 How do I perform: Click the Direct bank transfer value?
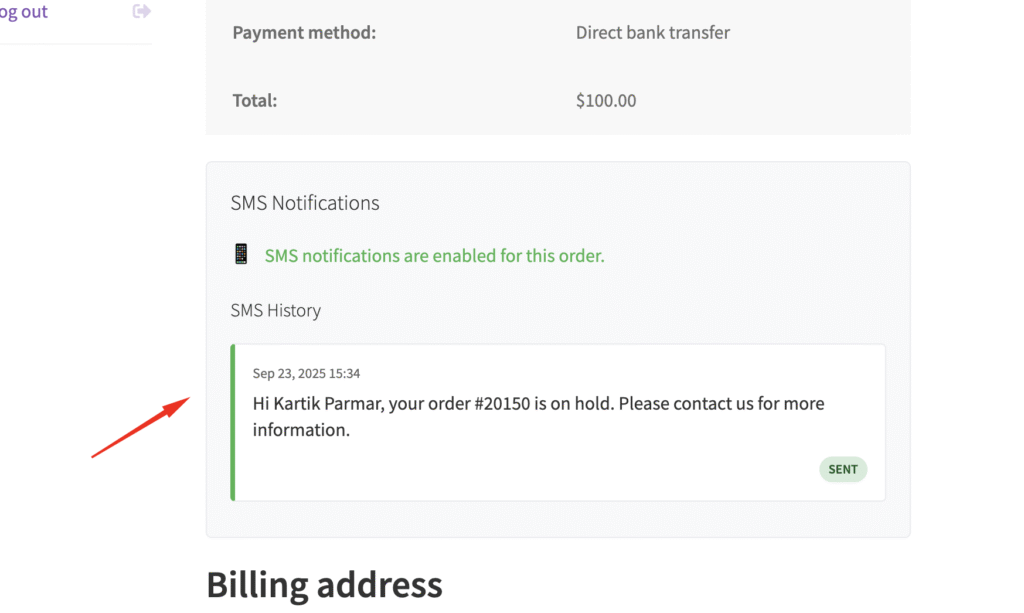click(652, 33)
